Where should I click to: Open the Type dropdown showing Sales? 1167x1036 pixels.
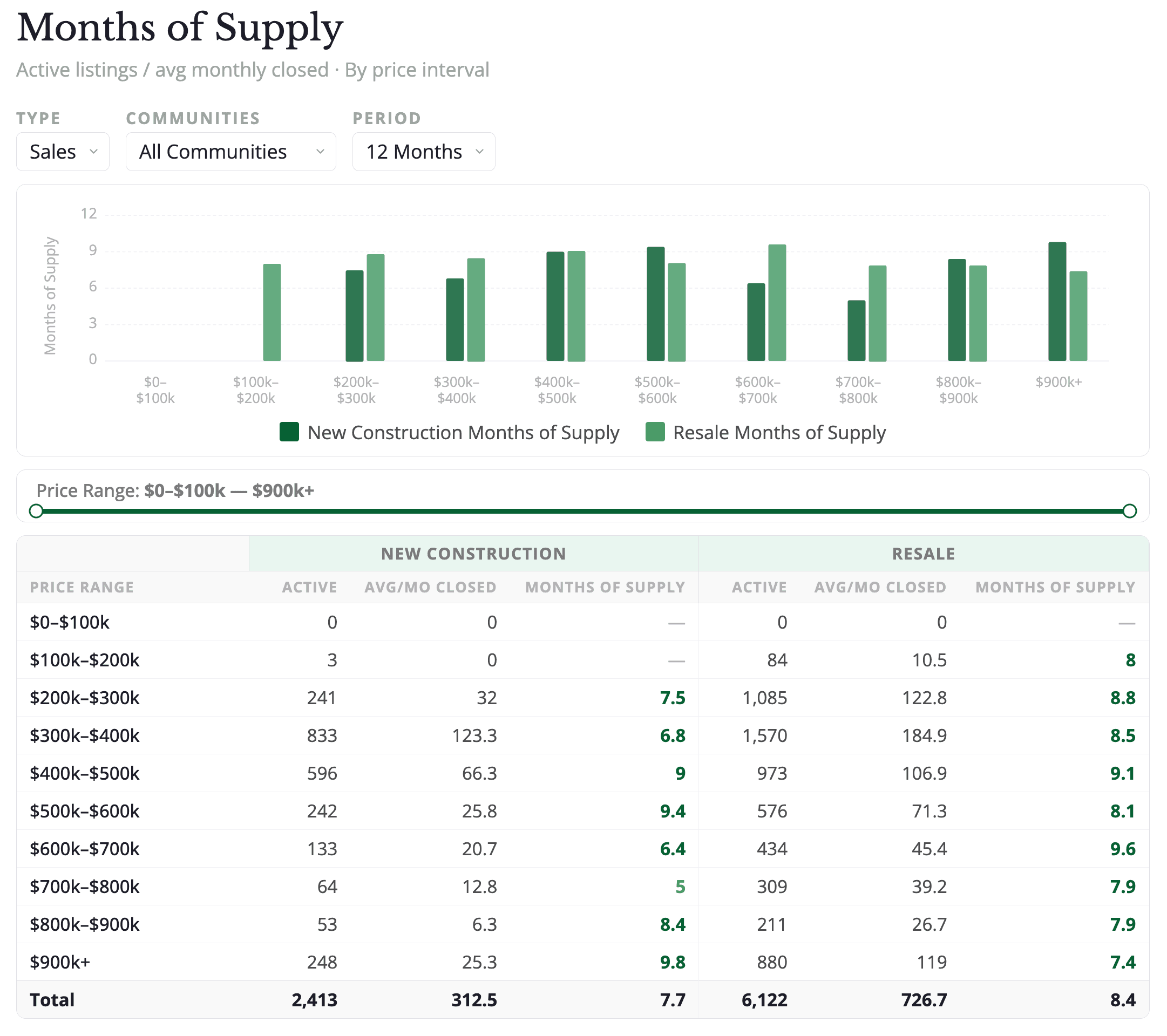click(62, 152)
